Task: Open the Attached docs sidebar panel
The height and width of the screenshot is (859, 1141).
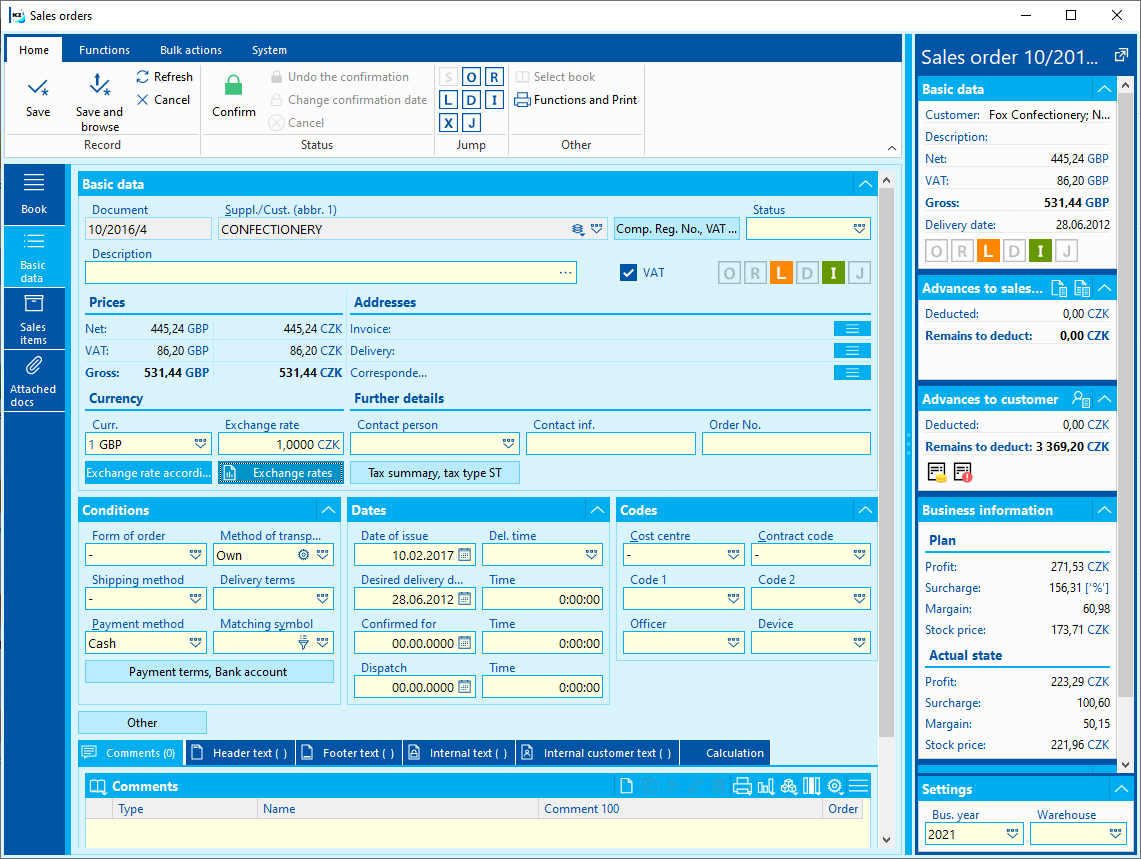Action: coord(34,381)
